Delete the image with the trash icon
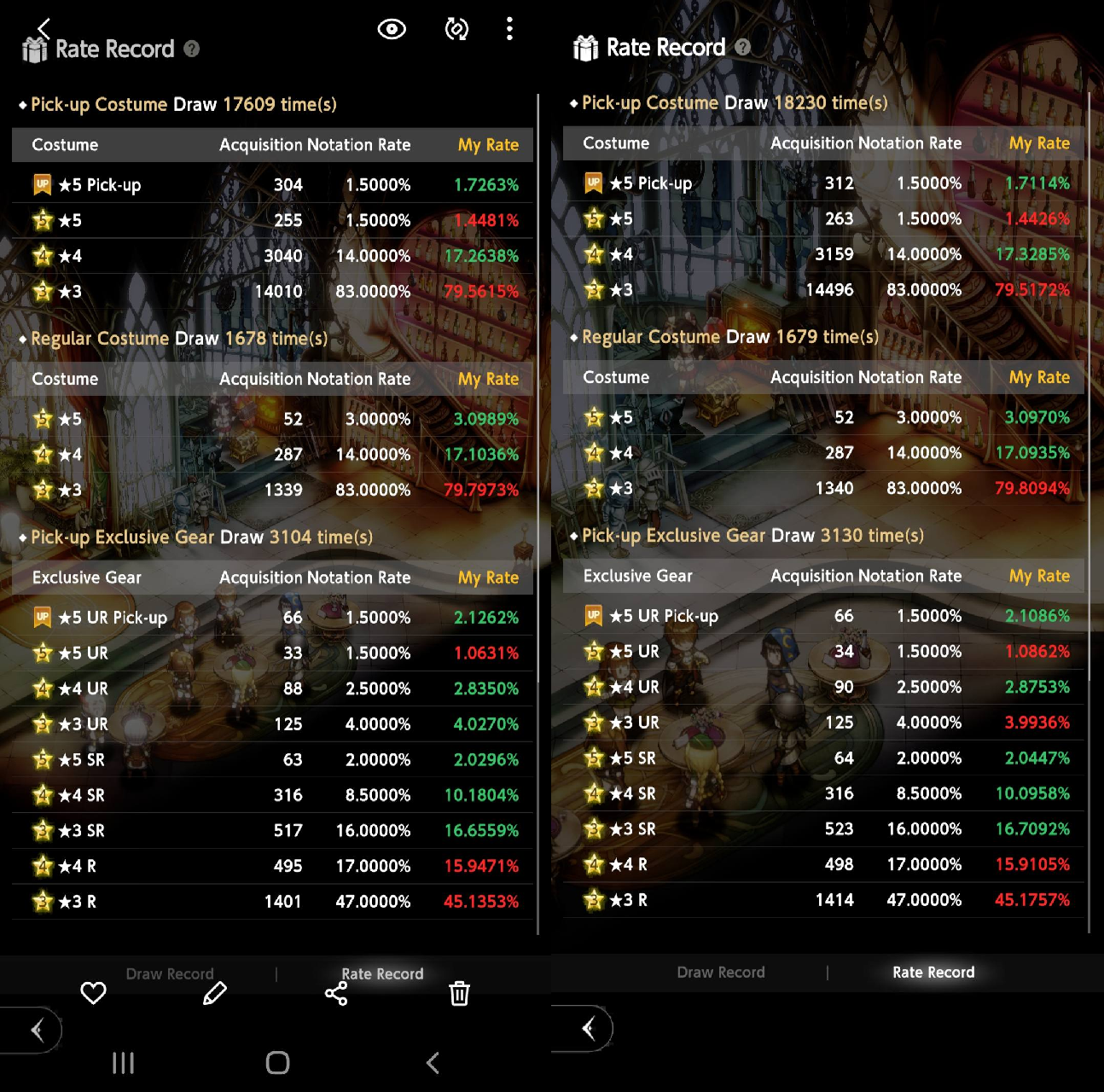Viewport: 1104px width, 1092px height. [x=459, y=993]
